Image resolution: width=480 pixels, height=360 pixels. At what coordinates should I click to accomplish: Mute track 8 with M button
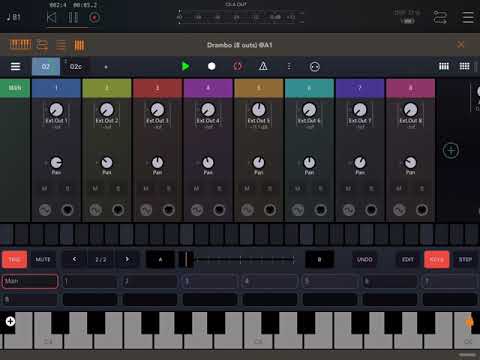(399, 188)
